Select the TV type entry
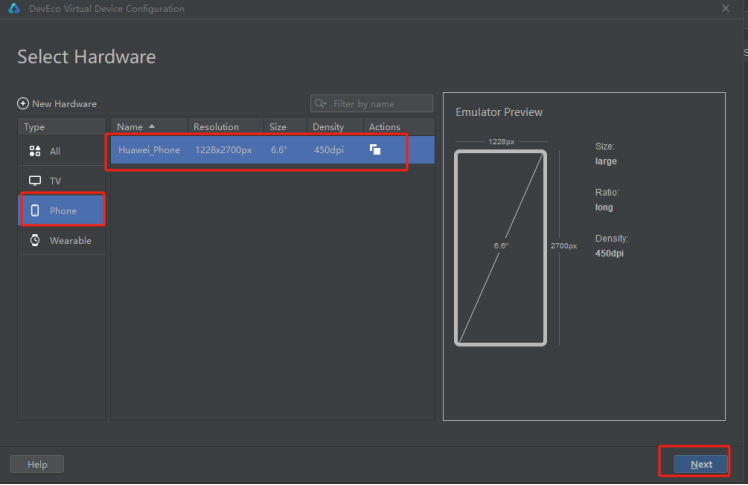Image resolution: width=748 pixels, height=485 pixels. point(62,181)
